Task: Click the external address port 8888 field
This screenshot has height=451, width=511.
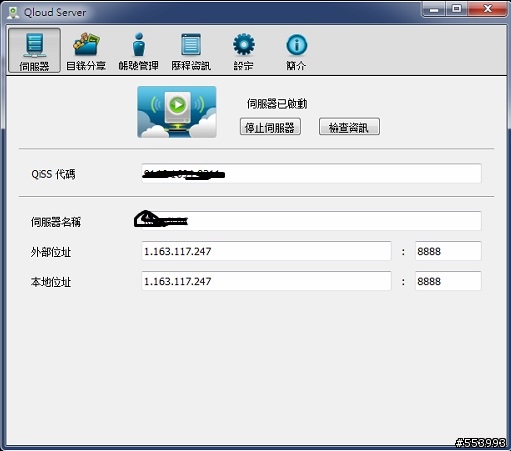Action: tap(448, 251)
